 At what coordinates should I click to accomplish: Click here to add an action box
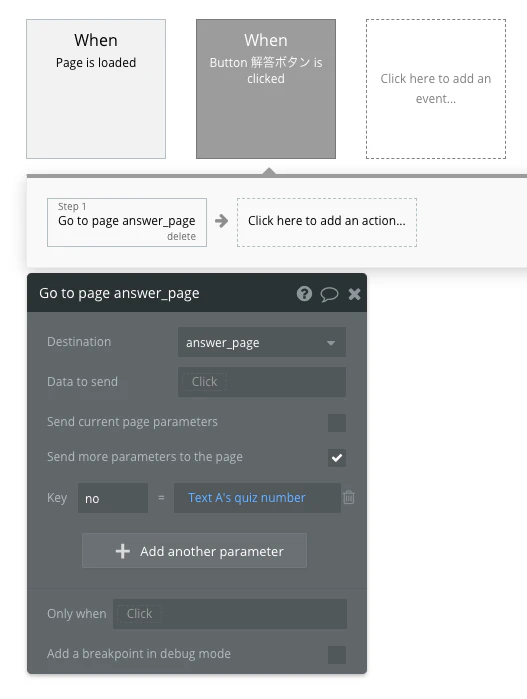tap(327, 222)
